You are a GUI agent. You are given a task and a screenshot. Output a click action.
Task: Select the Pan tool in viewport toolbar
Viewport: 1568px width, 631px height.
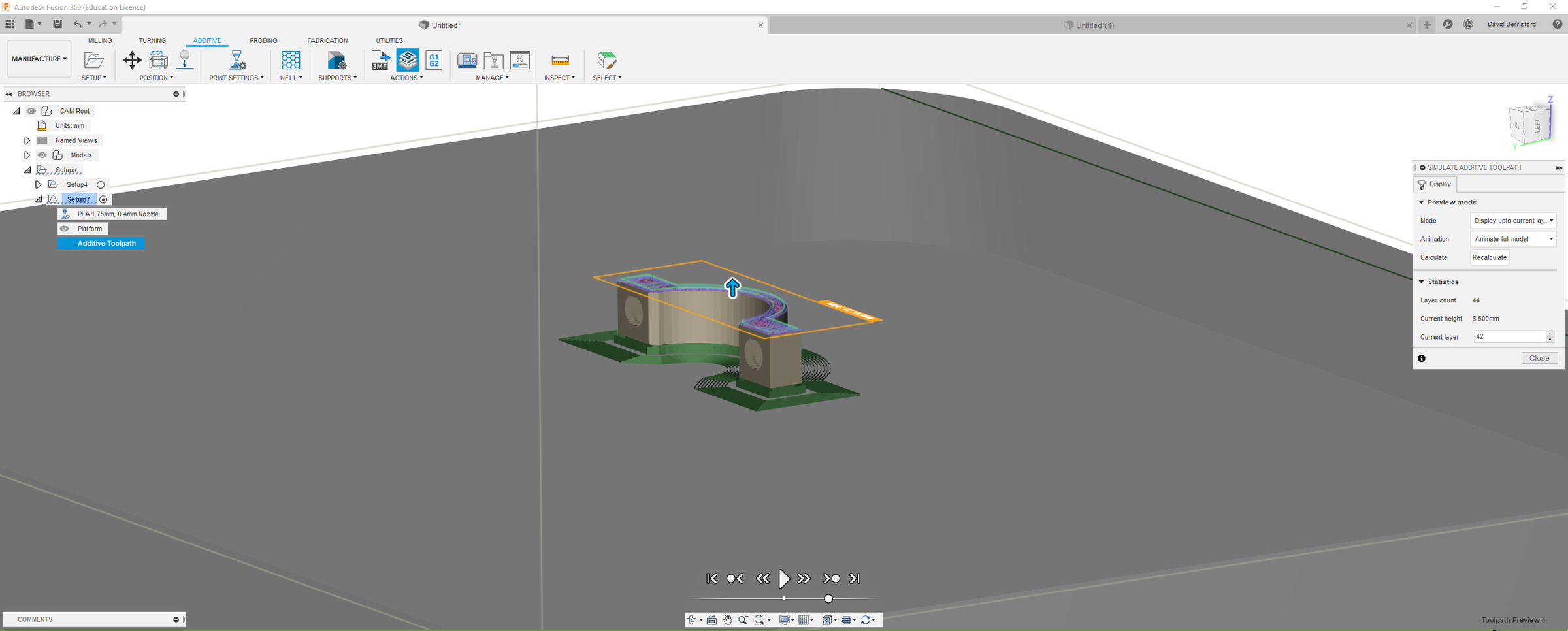click(x=727, y=619)
